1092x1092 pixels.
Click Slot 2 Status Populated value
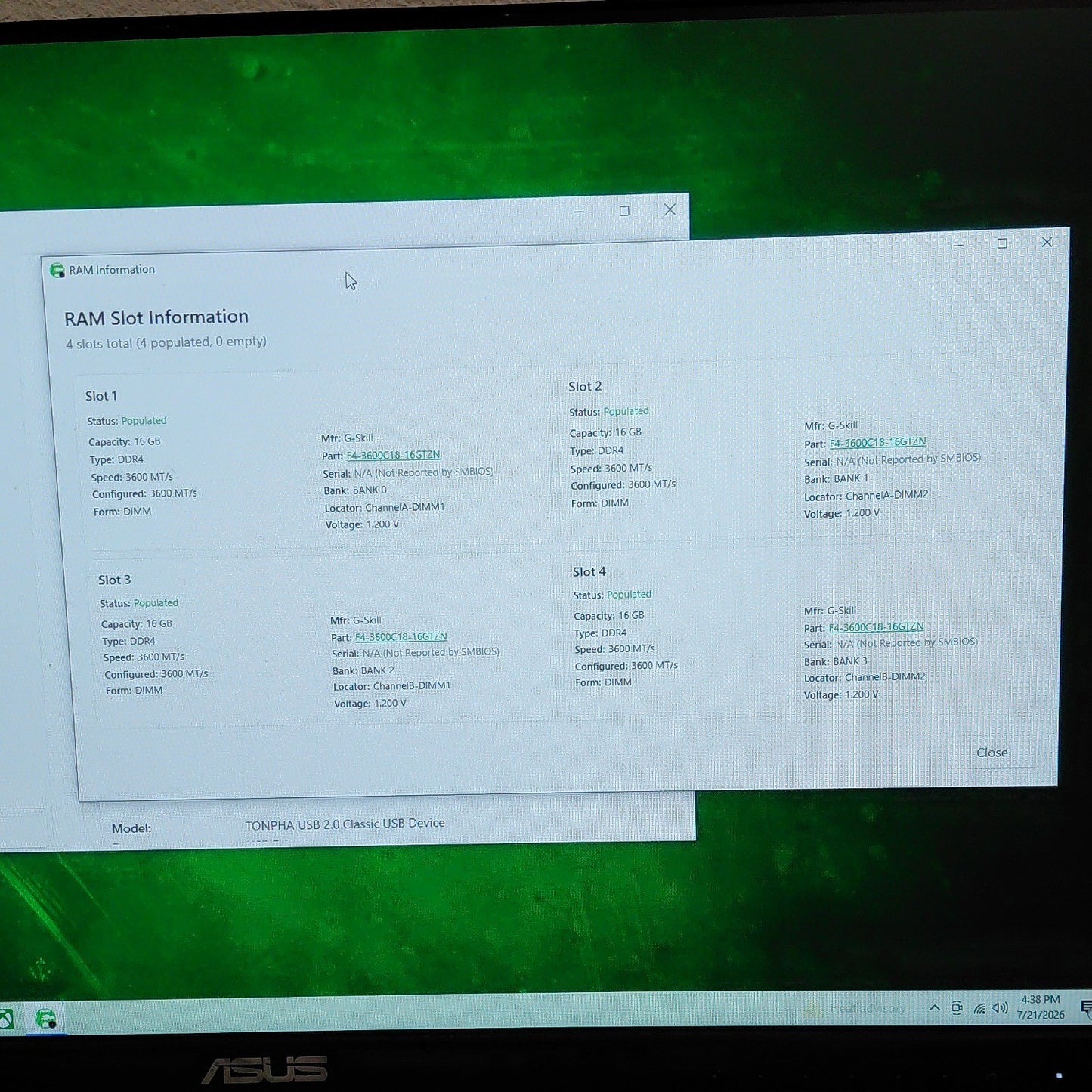point(626,412)
